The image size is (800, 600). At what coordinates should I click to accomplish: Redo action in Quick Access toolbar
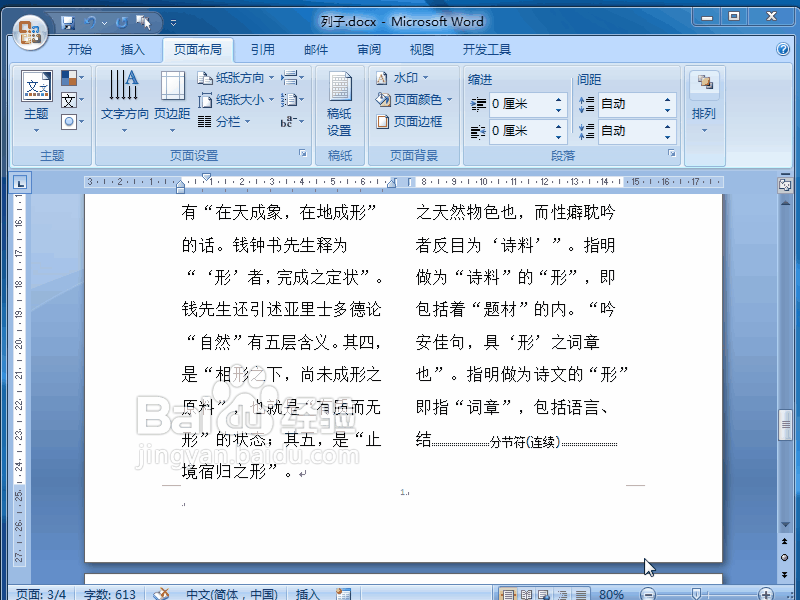tap(121, 22)
